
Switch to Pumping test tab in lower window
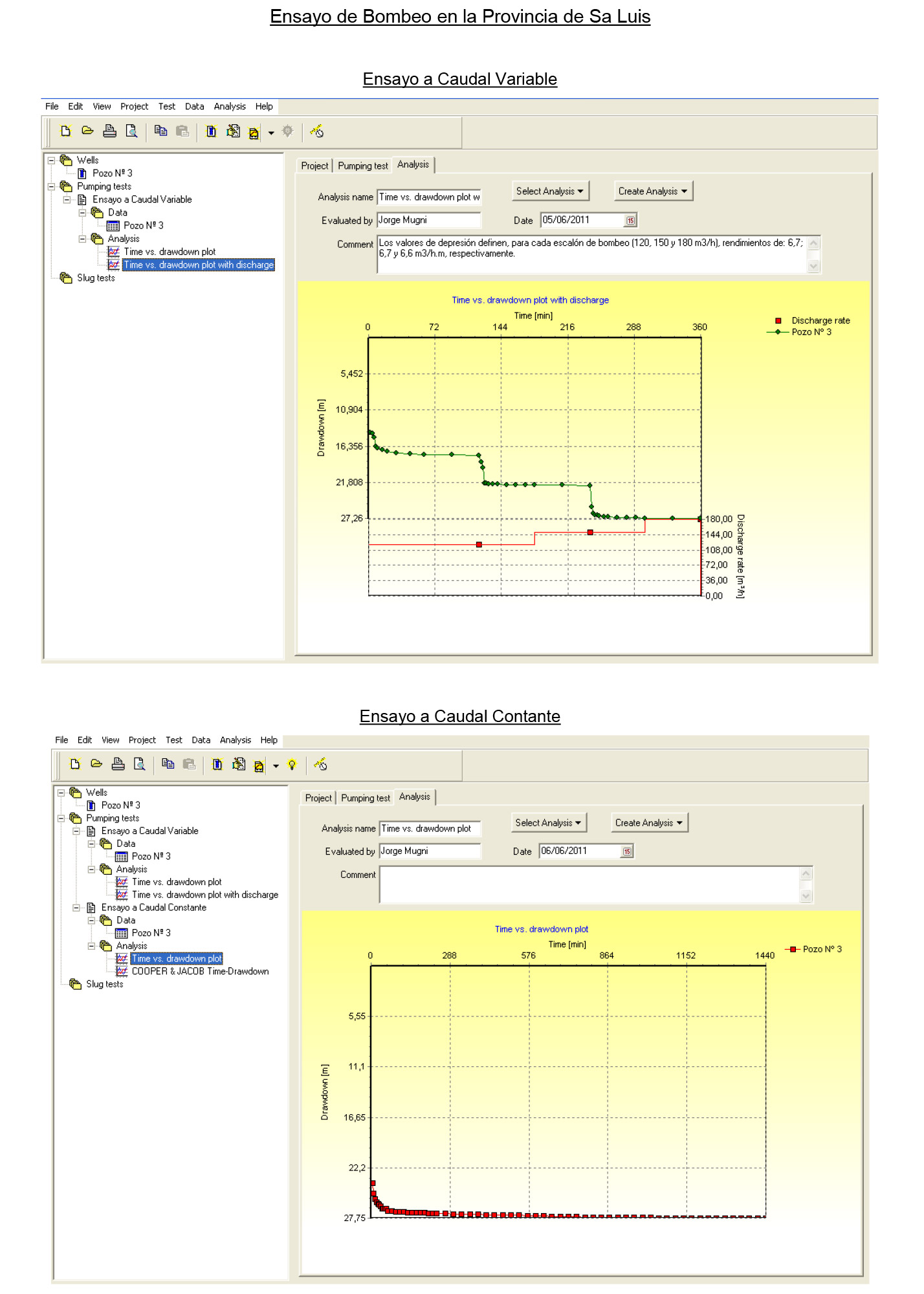click(x=366, y=798)
